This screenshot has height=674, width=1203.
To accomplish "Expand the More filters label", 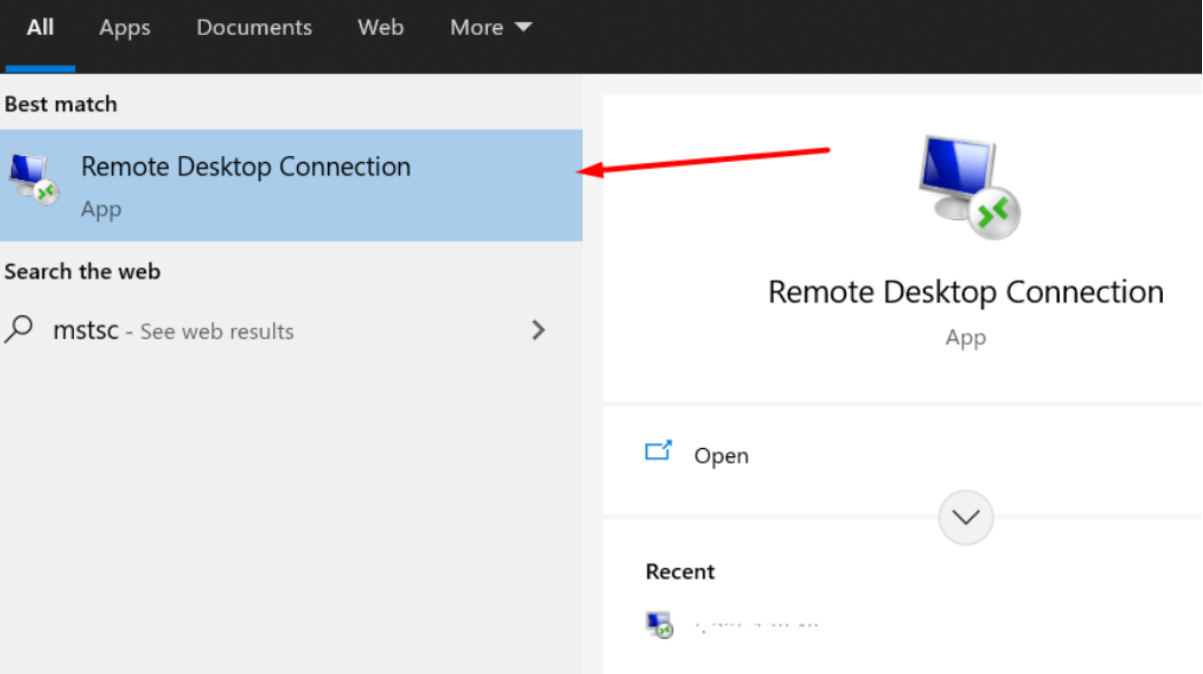I will click(x=476, y=28).
